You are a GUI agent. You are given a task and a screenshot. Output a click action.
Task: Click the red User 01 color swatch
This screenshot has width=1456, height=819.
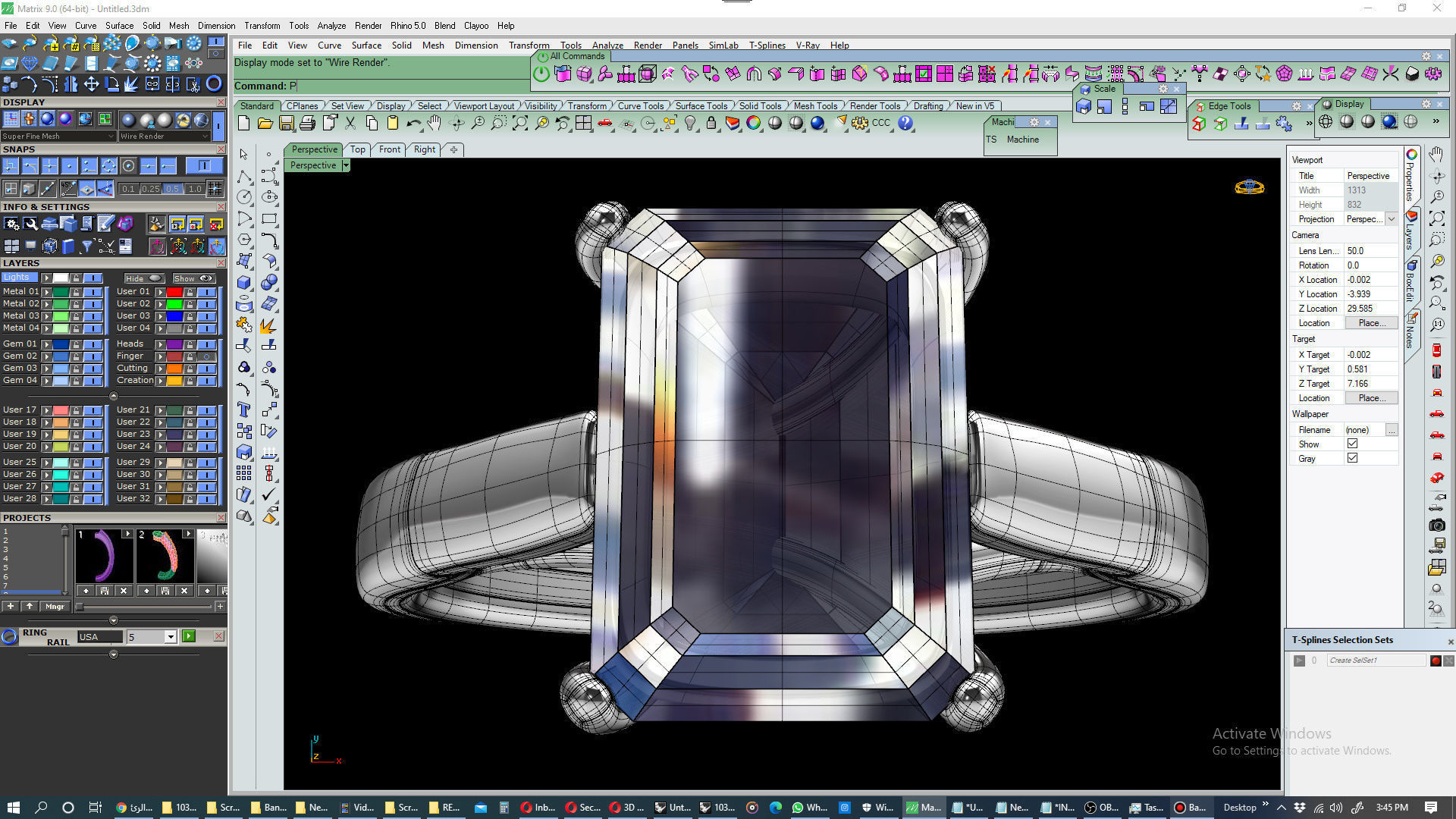coord(174,292)
